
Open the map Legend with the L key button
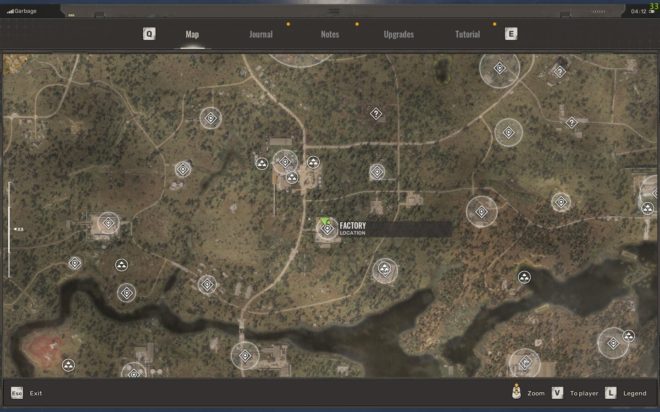[x=626, y=393]
